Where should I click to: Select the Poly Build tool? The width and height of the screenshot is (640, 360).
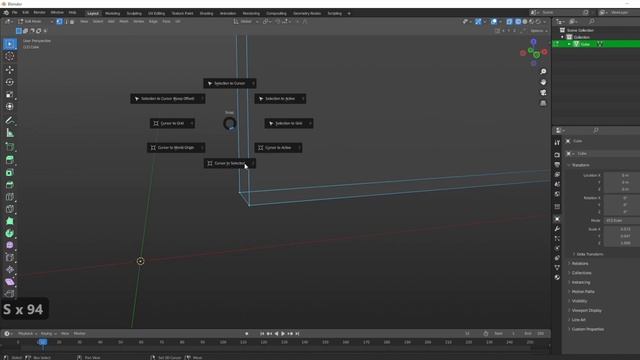(x=9, y=221)
